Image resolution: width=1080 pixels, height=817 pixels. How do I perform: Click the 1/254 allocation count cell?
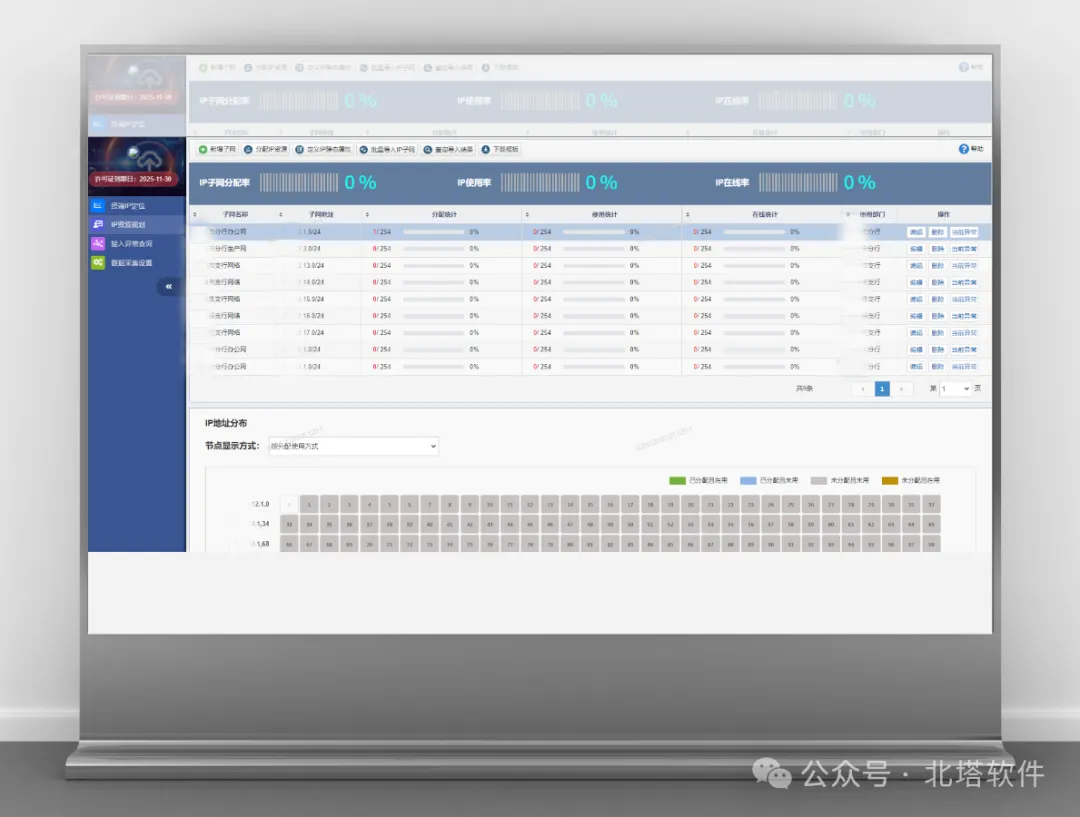[x=382, y=232]
